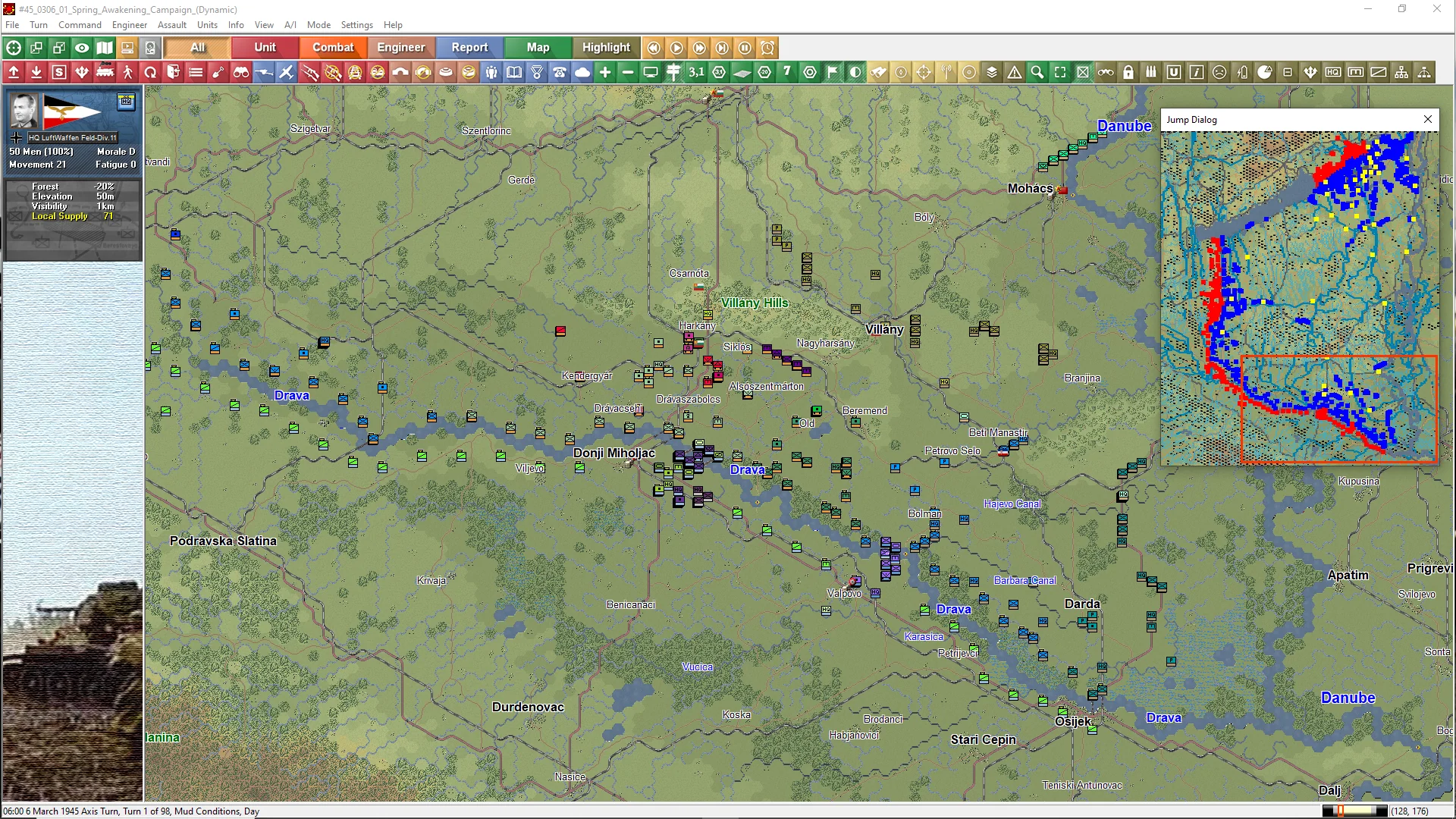The height and width of the screenshot is (819, 1456).
Task: Click the HQ highlight icon
Action: point(1333,72)
